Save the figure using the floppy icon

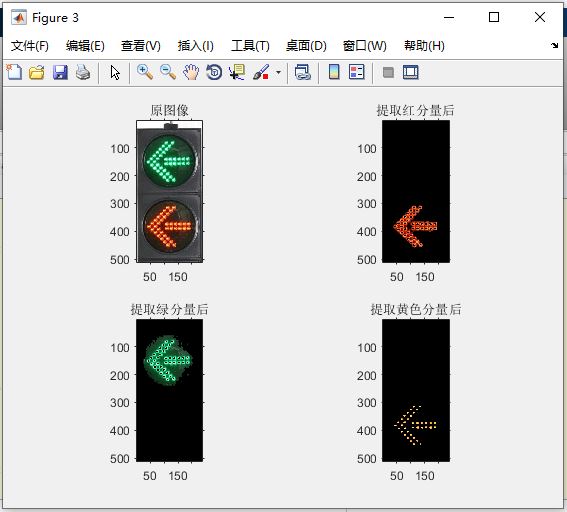click(60, 72)
